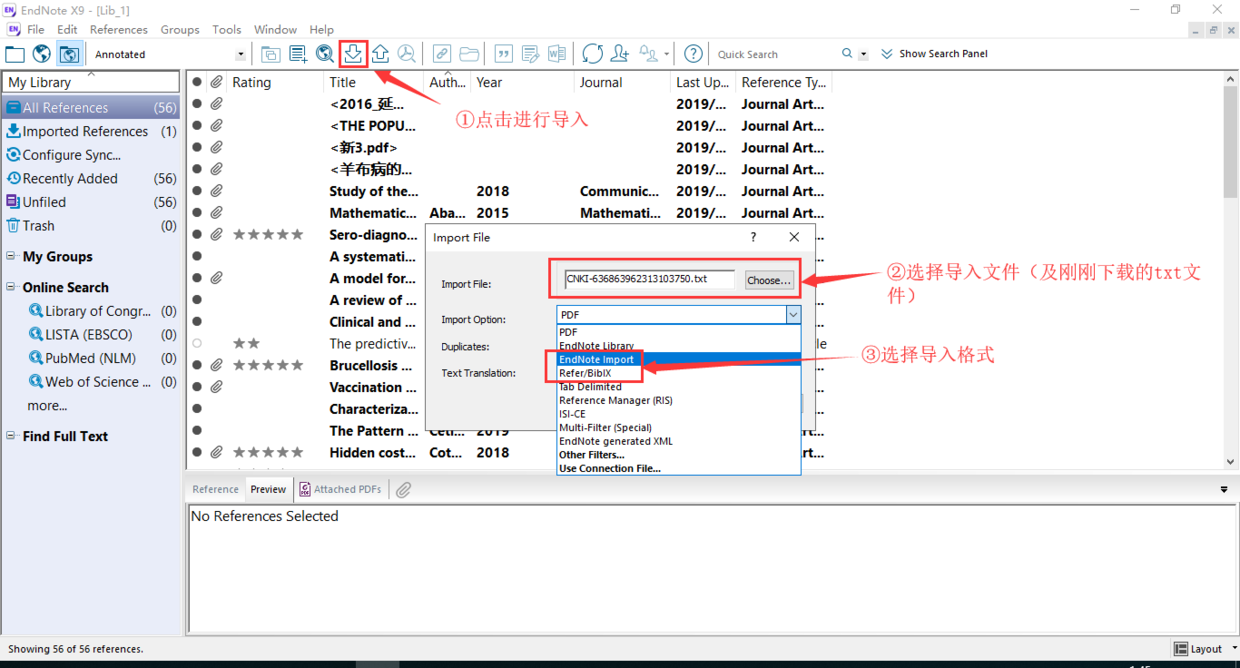
Task: Click Sync Library circular arrows icon
Action: (593, 54)
